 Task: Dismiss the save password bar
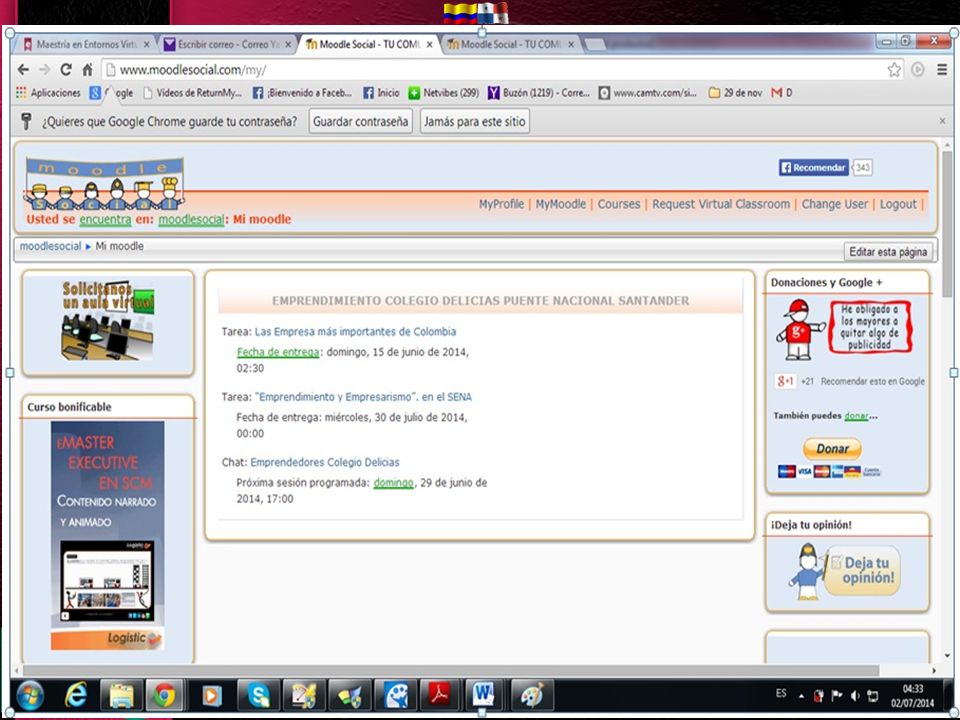942,121
